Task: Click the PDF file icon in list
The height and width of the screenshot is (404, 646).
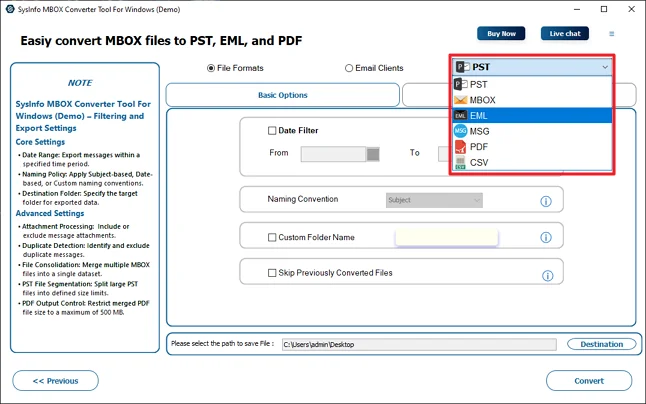Action: tap(460, 147)
